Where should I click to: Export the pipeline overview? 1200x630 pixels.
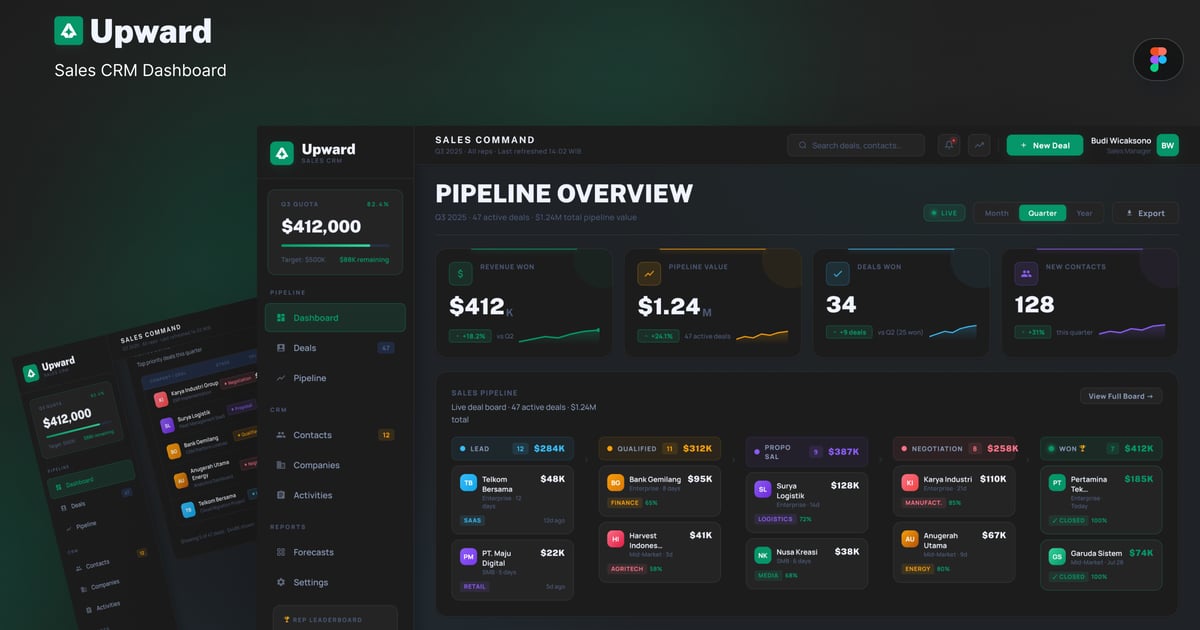point(1145,213)
